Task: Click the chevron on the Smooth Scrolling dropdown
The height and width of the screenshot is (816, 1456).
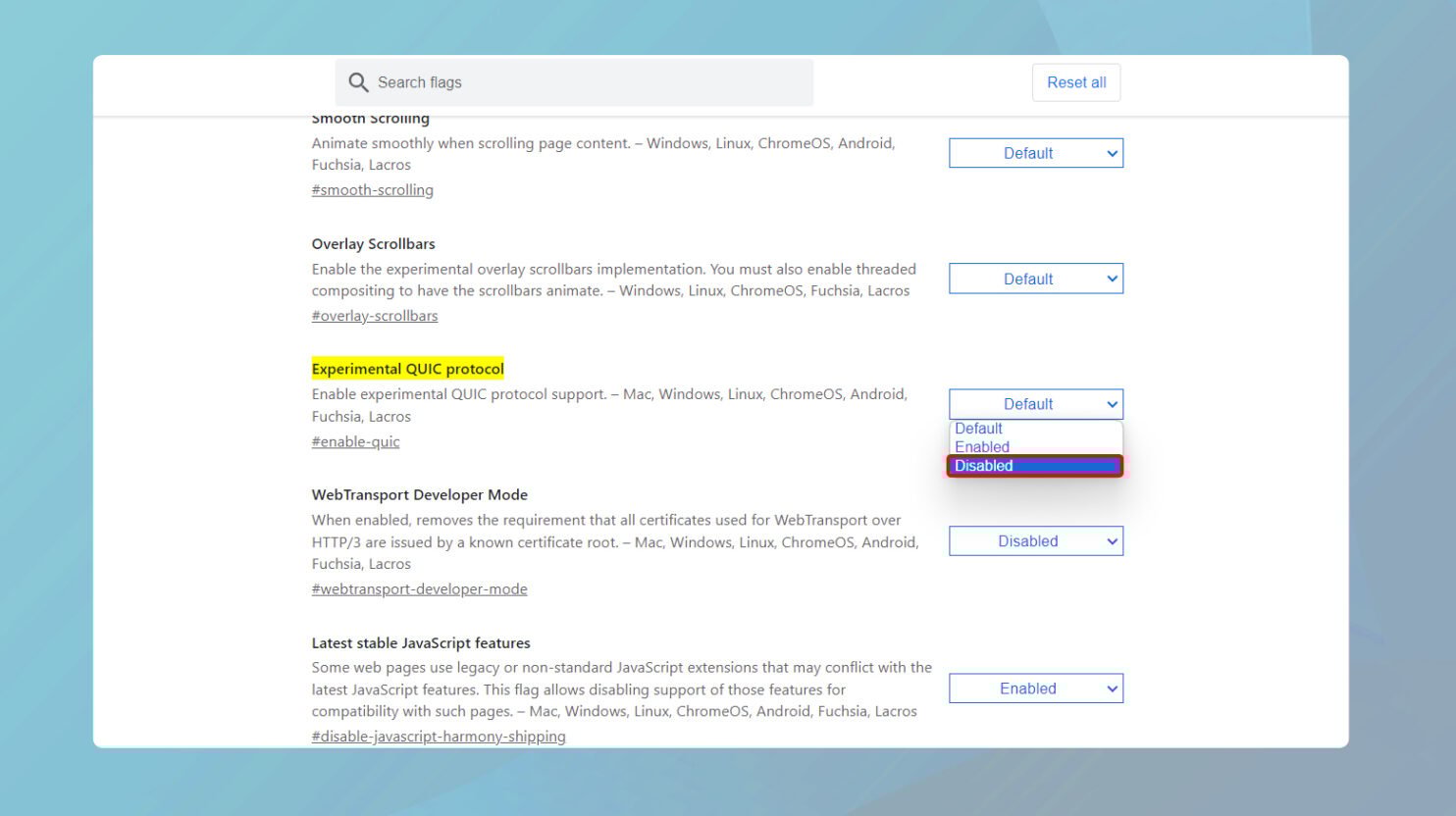Action: click(1111, 153)
